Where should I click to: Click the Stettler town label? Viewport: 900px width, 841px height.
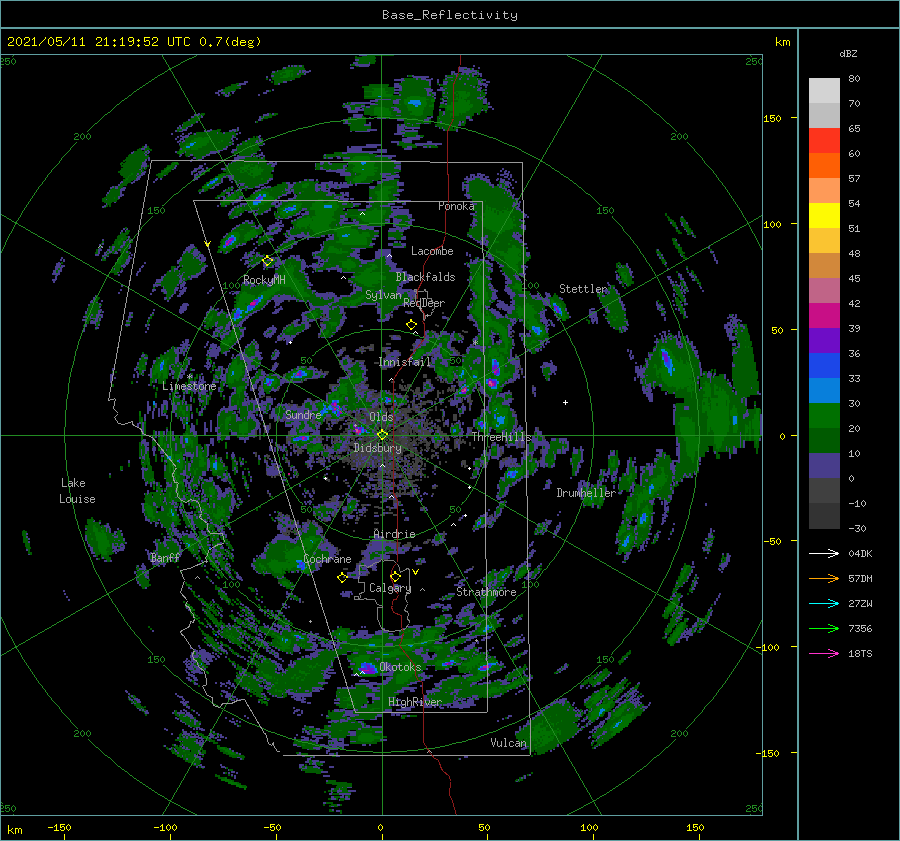coord(583,289)
